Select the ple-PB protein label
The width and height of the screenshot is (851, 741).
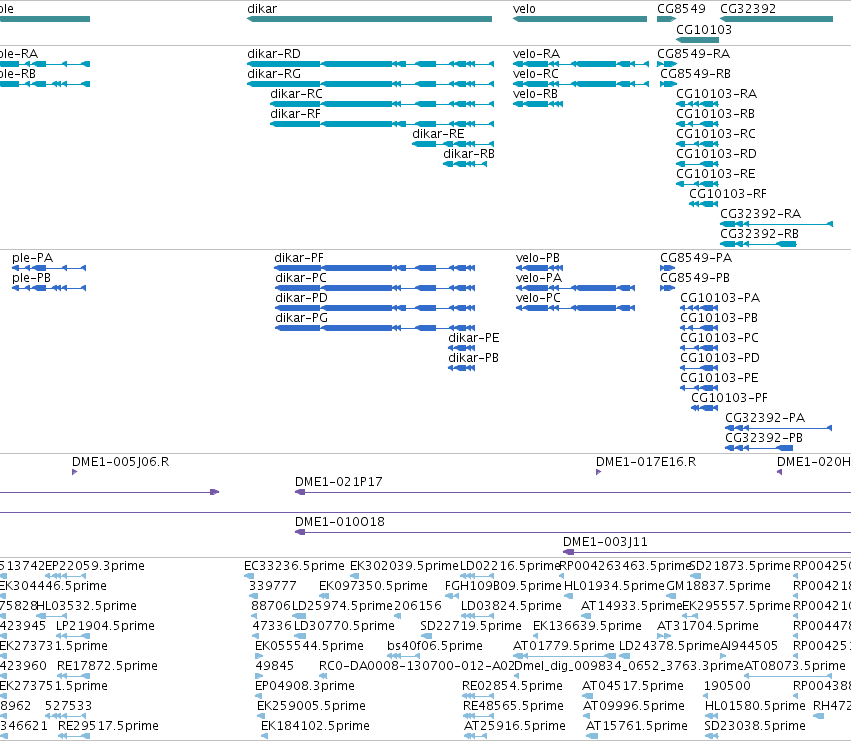(31, 278)
